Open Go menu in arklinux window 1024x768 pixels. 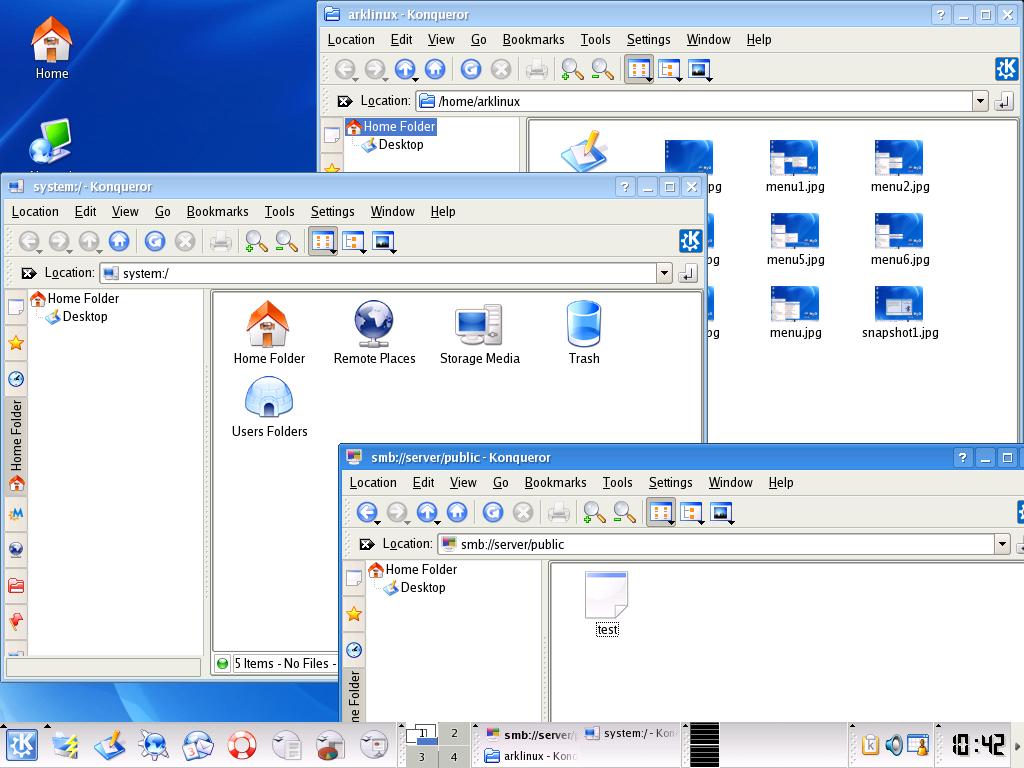click(x=479, y=40)
